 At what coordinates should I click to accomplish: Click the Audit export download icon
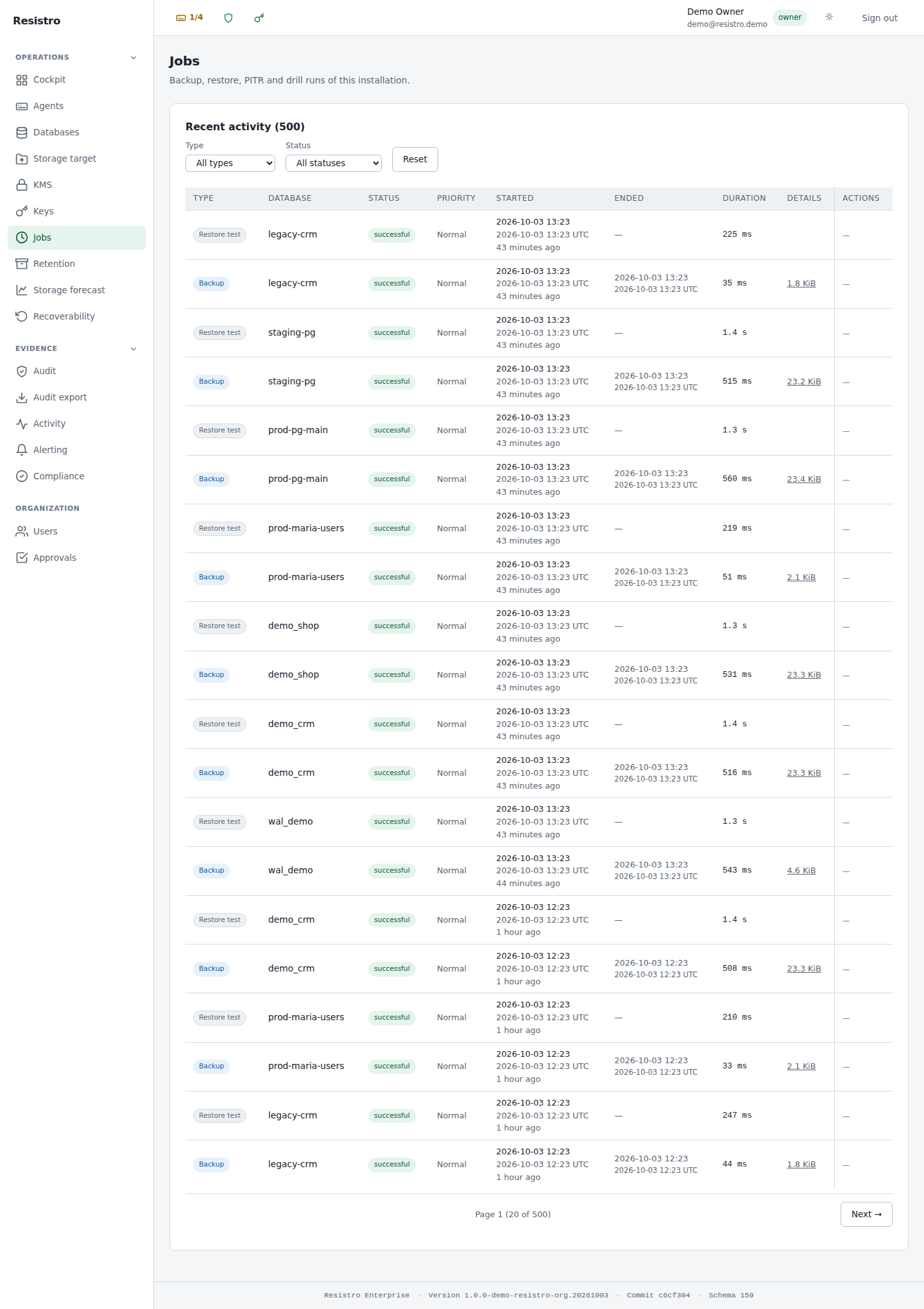click(22, 398)
